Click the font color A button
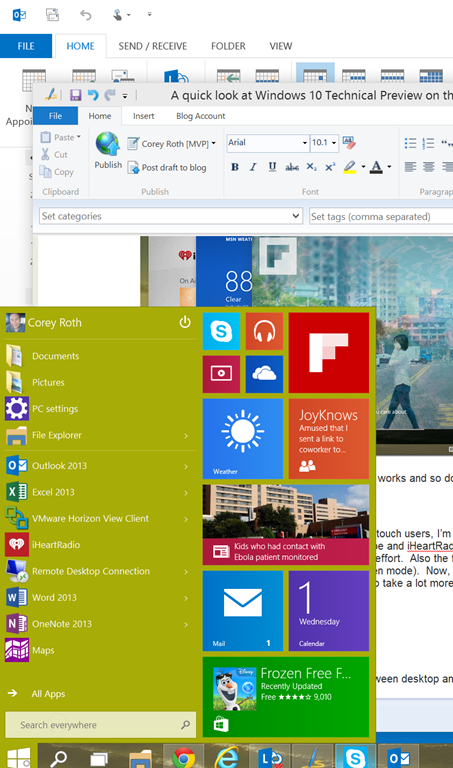This screenshot has width=453, height=768. click(376, 167)
